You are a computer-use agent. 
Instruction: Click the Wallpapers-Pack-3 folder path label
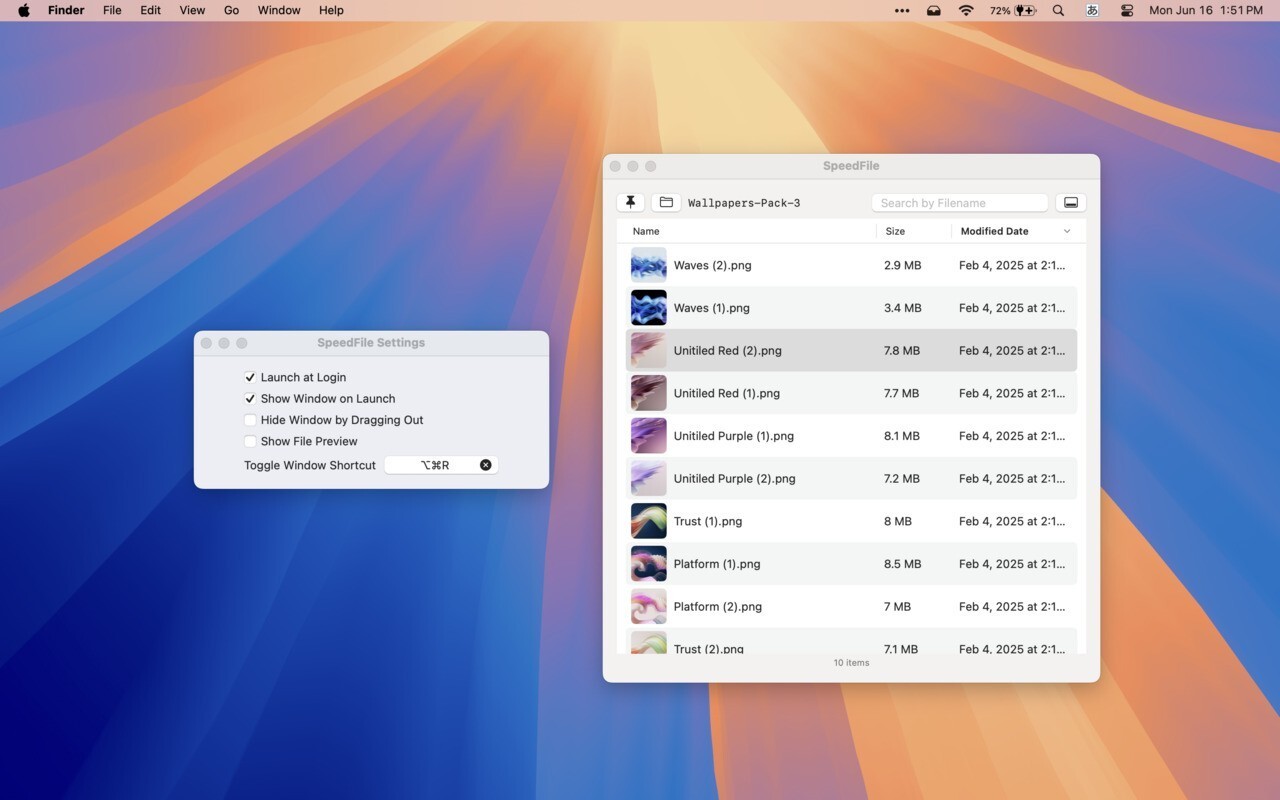[x=744, y=203]
